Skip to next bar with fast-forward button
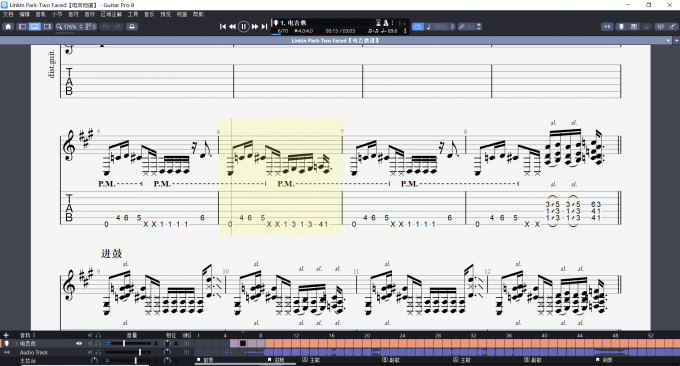 point(255,26)
